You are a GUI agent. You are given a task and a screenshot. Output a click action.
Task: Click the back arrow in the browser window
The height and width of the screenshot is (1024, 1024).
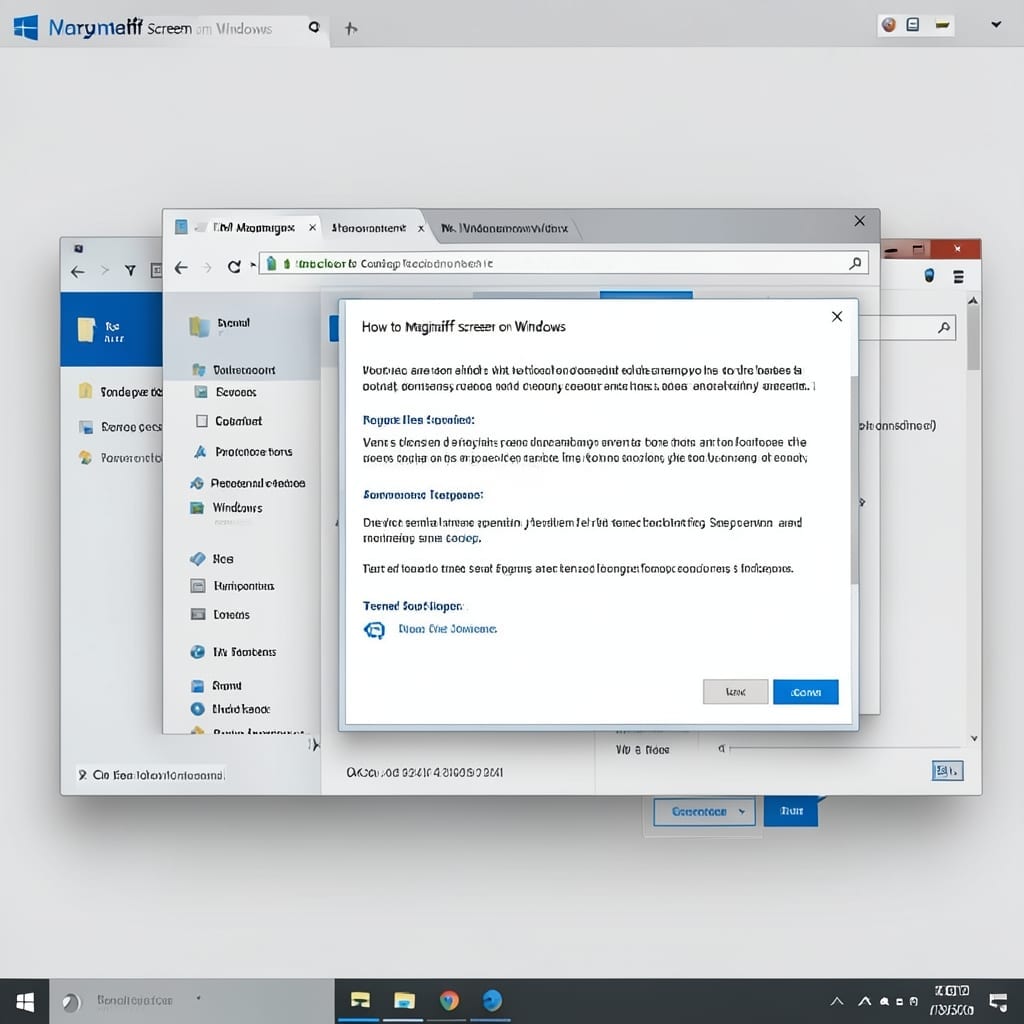pyautogui.click(x=181, y=267)
